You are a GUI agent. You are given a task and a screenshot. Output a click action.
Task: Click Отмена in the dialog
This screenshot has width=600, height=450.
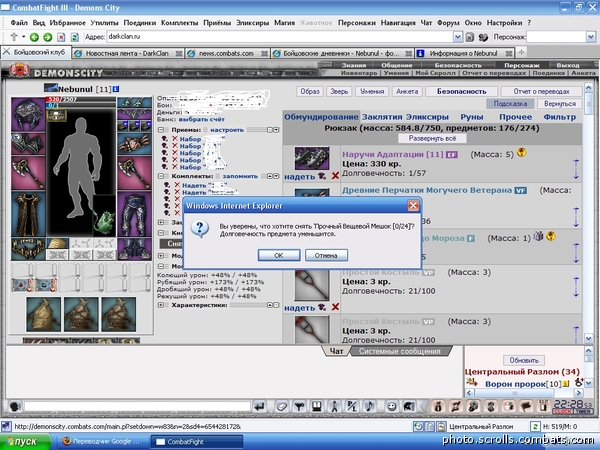326,256
